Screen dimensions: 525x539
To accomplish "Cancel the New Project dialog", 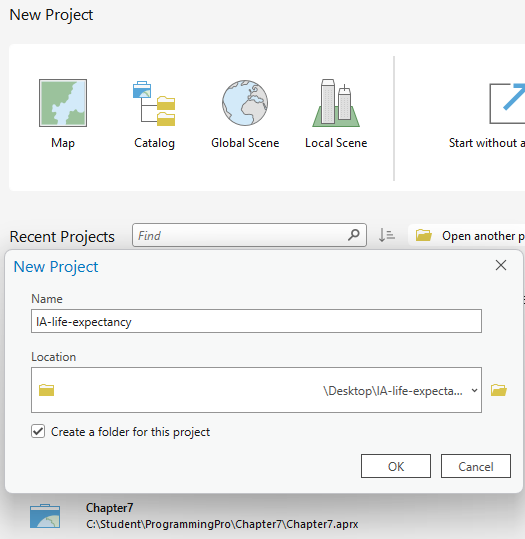I will coord(476,466).
